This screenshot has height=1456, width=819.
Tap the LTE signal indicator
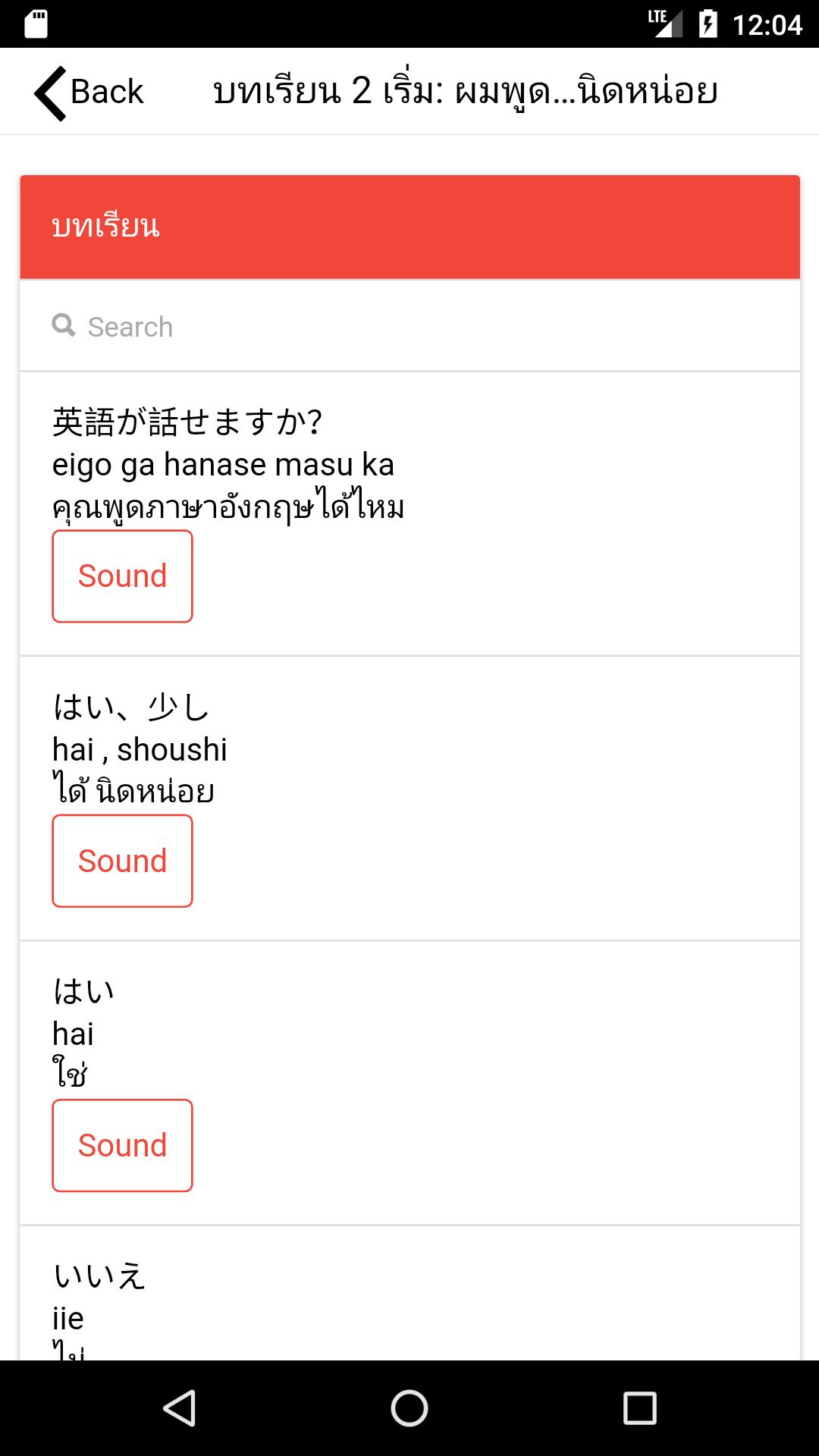tap(665, 24)
